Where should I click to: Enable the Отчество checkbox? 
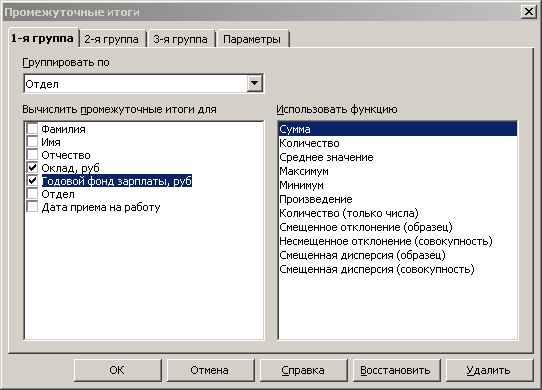point(32,155)
